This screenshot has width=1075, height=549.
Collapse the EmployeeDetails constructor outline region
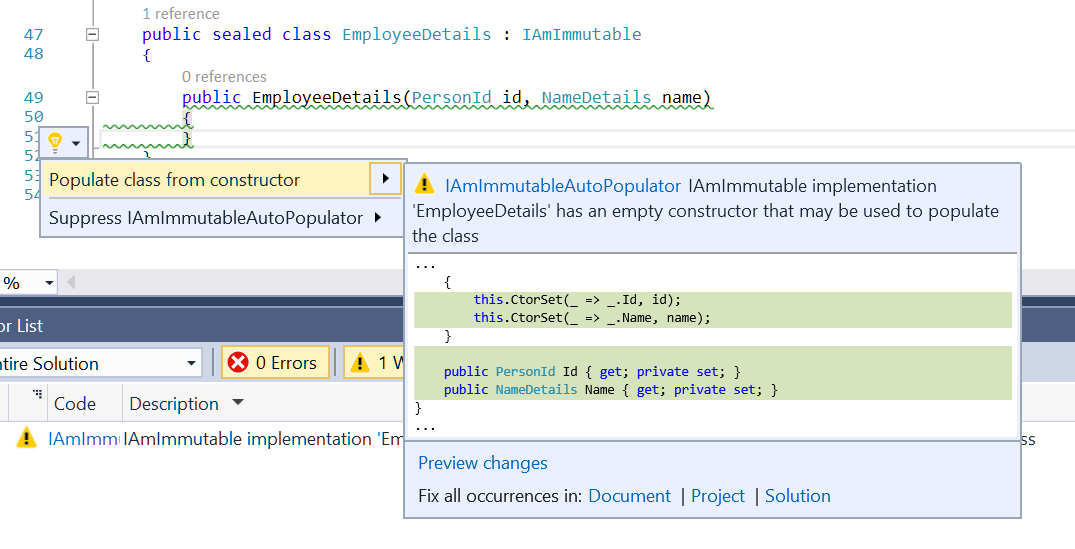click(92, 98)
